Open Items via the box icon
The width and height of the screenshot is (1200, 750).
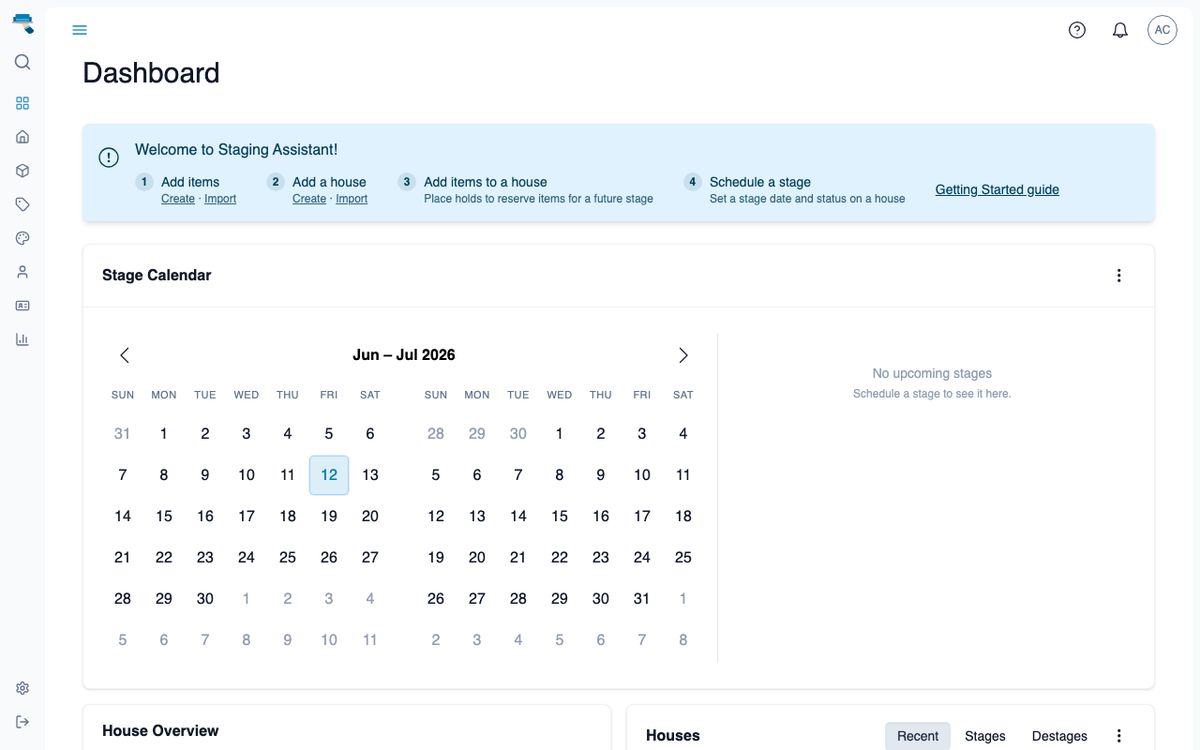click(x=22, y=171)
